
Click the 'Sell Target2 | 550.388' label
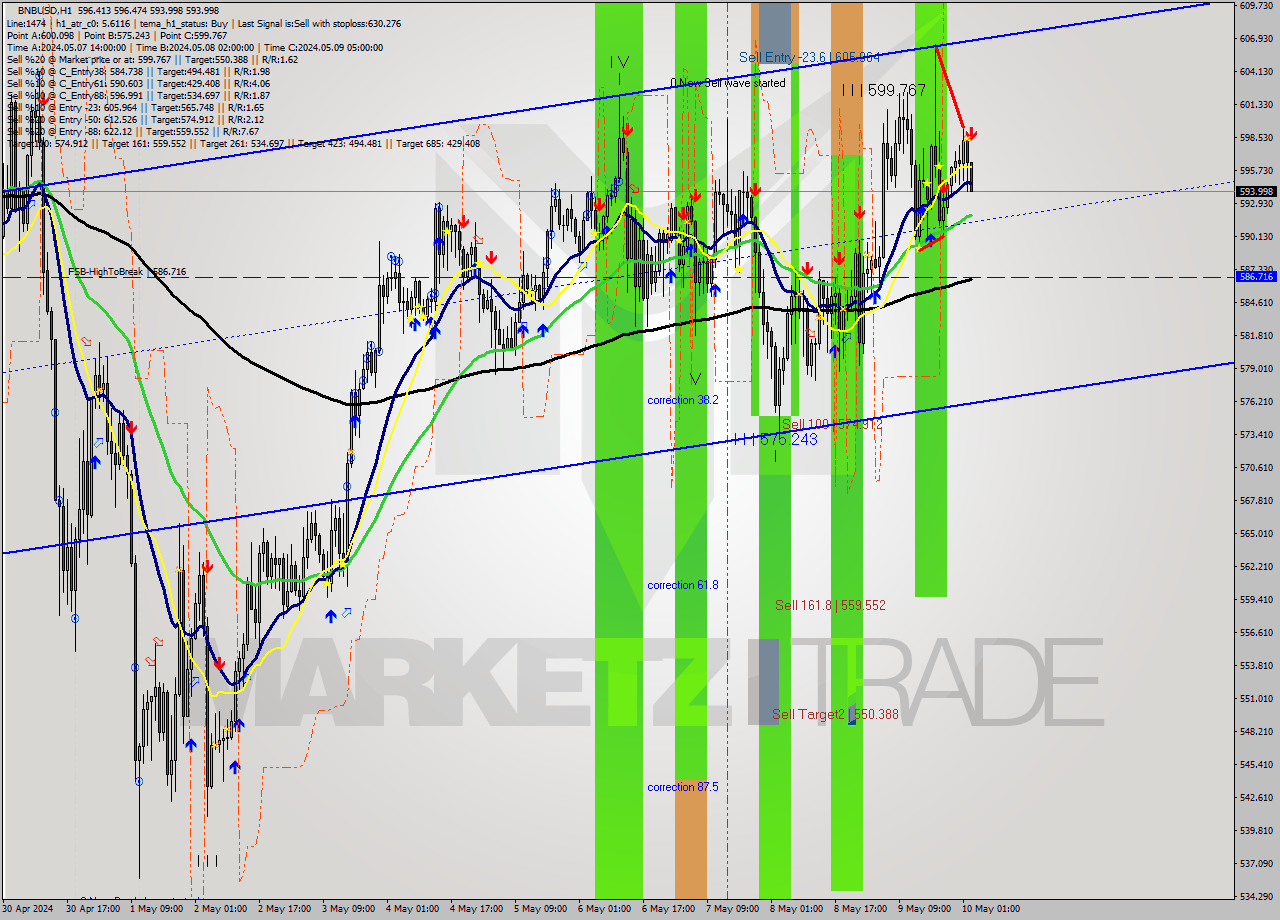(836, 715)
